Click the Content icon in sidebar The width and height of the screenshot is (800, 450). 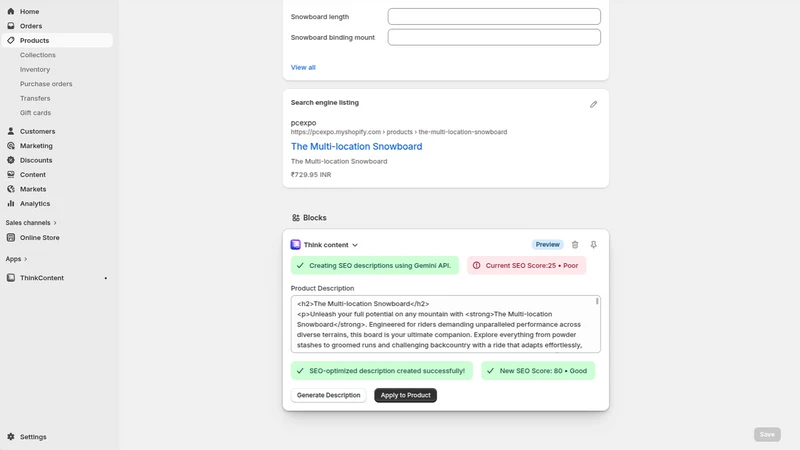click(x=11, y=174)
